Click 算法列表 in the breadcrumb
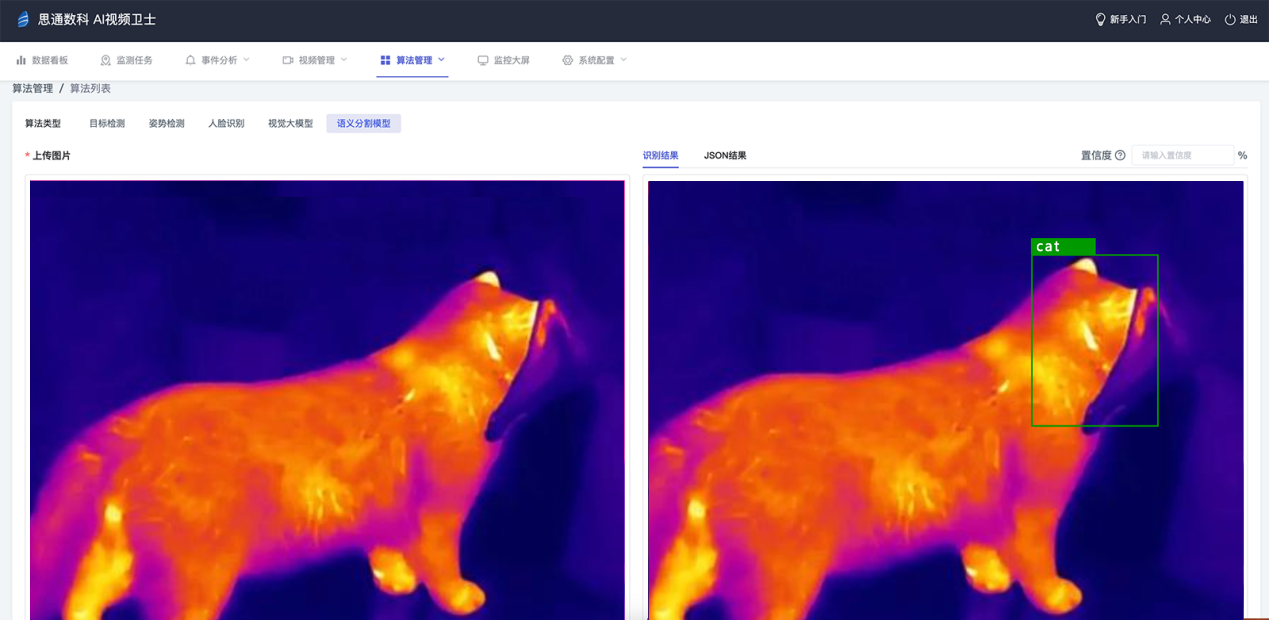 click(90, 89)
